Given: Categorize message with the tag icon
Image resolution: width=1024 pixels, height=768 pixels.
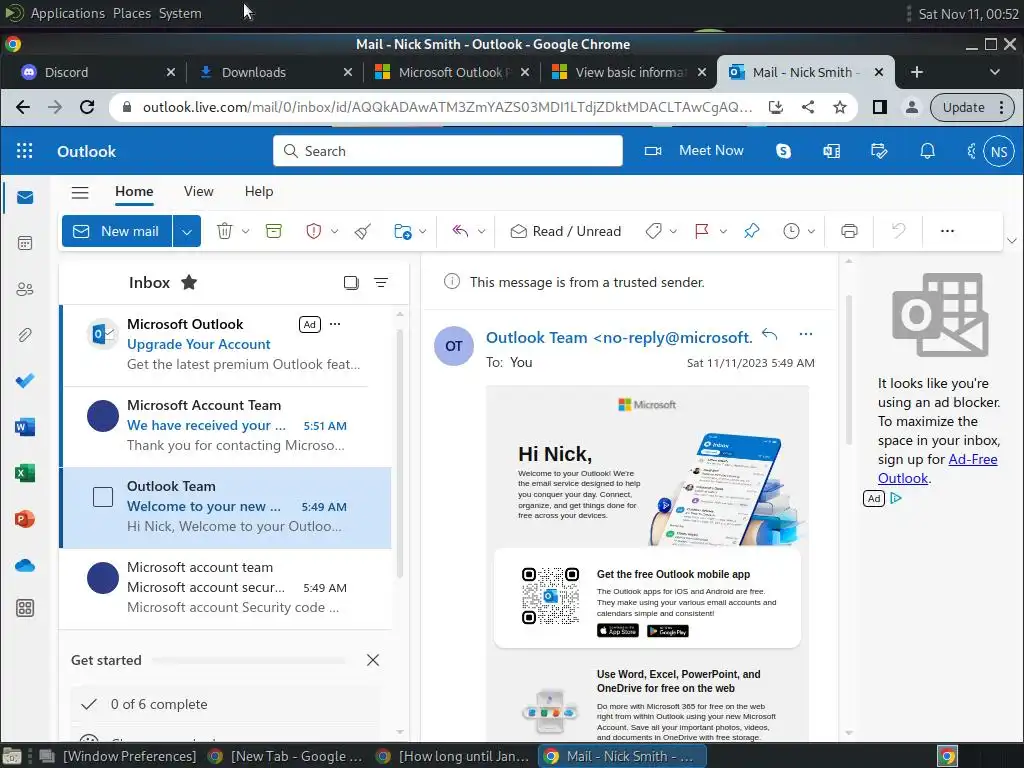Looking at the screenshot, I should [x=654, y=231].
